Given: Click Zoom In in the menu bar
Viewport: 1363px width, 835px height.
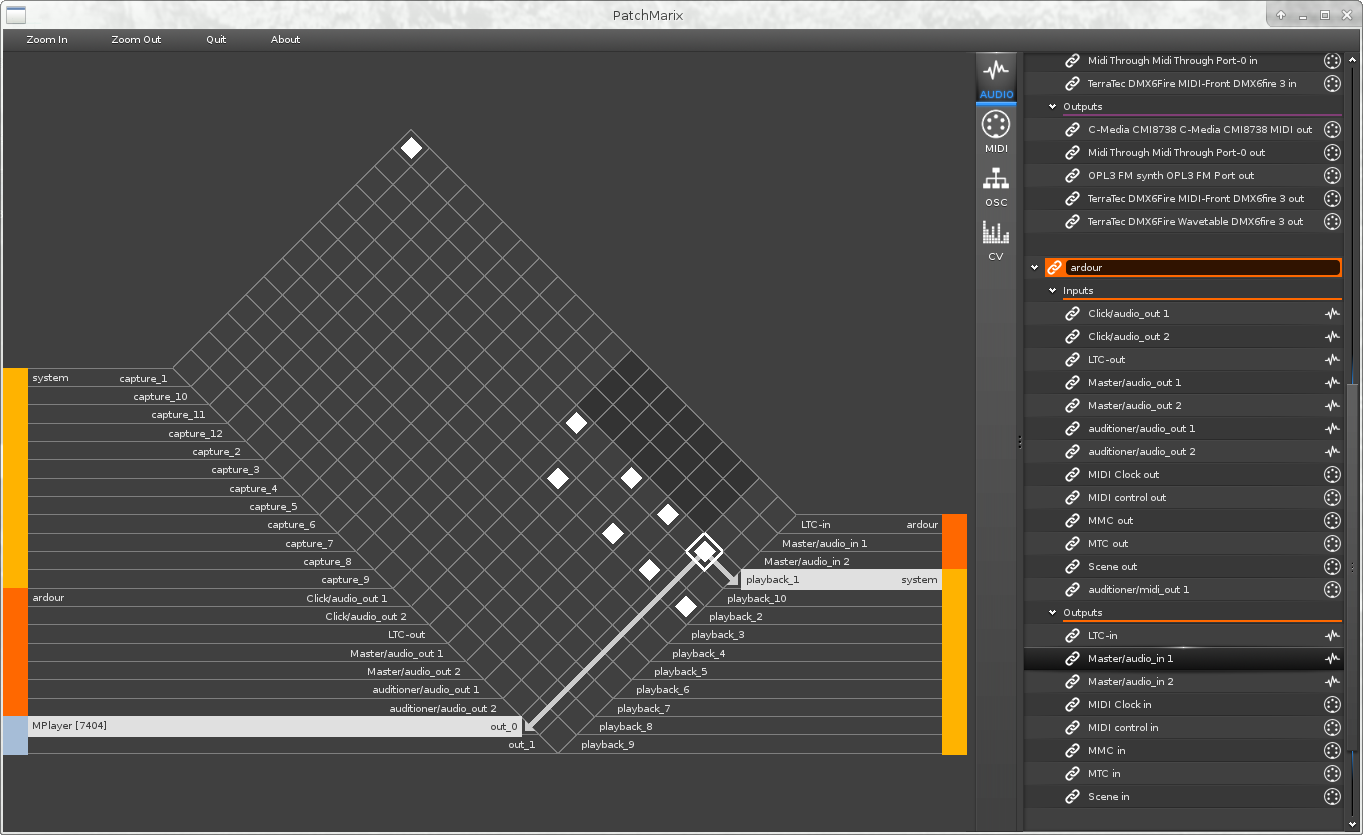Looking at the screenshot, I should coord(47,40).
